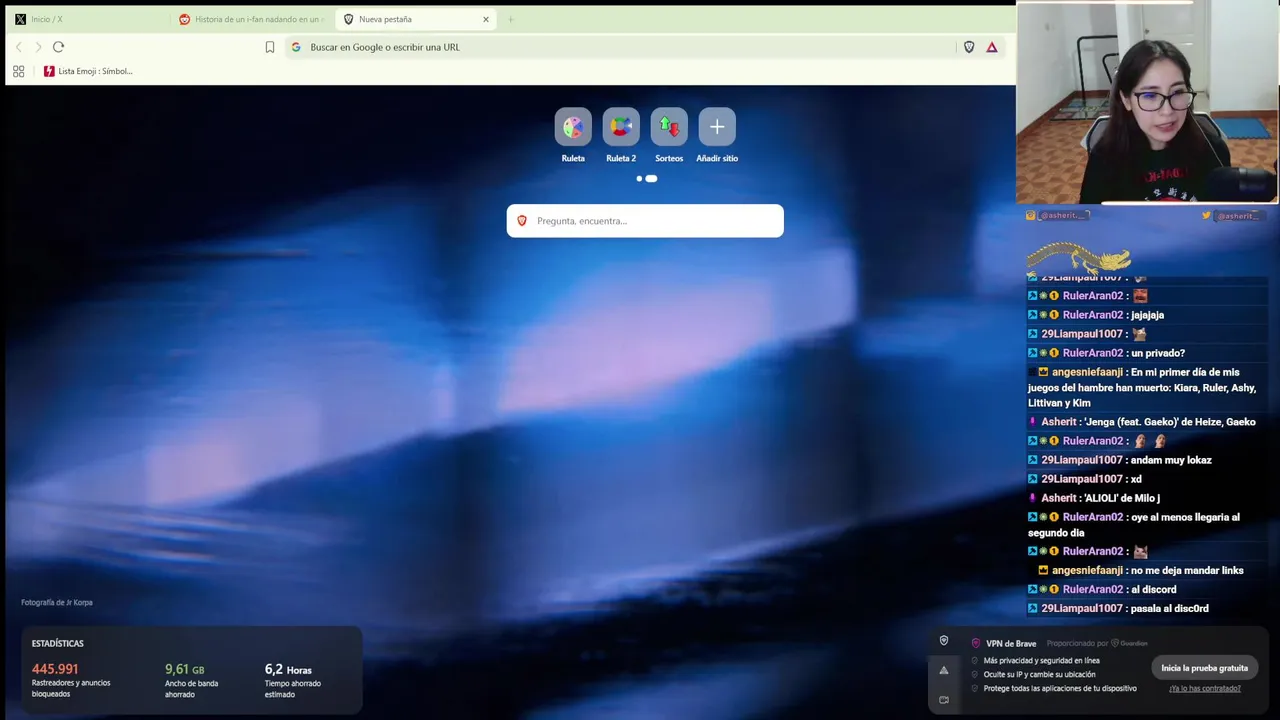Click the chat message 'un privado?'
The height and width of the screenshot is (720, 1280).
(1157, 353)
